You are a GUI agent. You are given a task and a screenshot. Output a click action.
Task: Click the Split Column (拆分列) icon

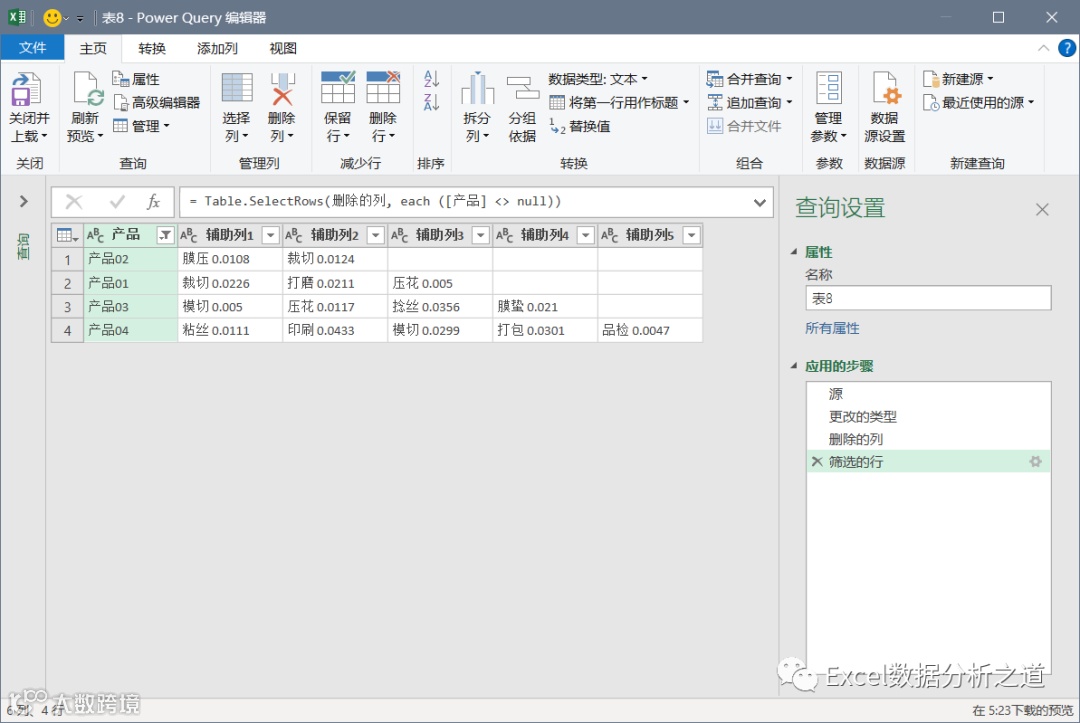pos(477,89)
